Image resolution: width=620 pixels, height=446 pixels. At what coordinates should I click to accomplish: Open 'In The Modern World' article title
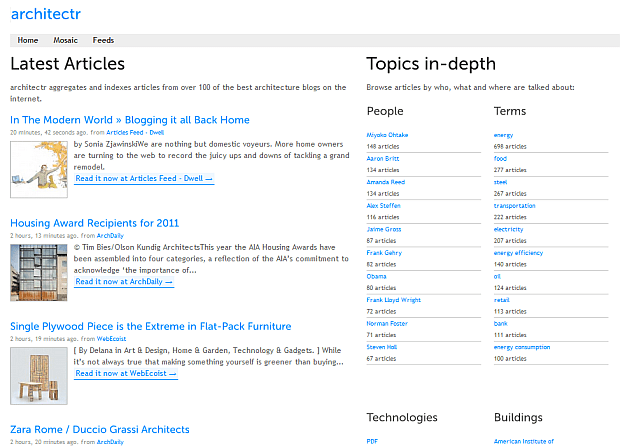130,120
